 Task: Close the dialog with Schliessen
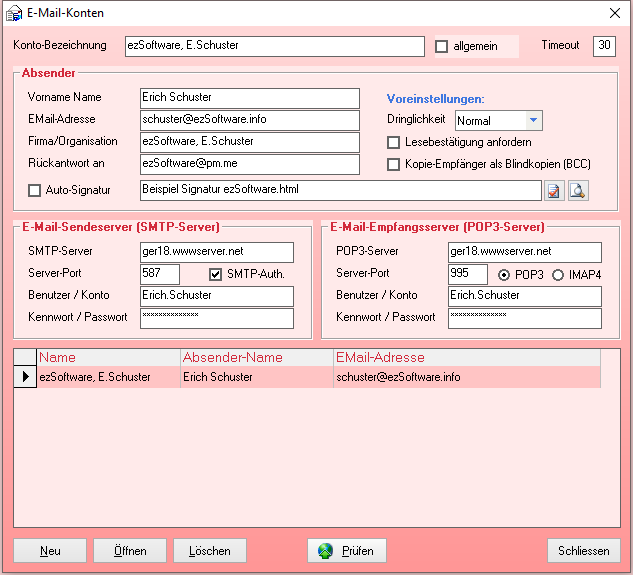point(584,551)
